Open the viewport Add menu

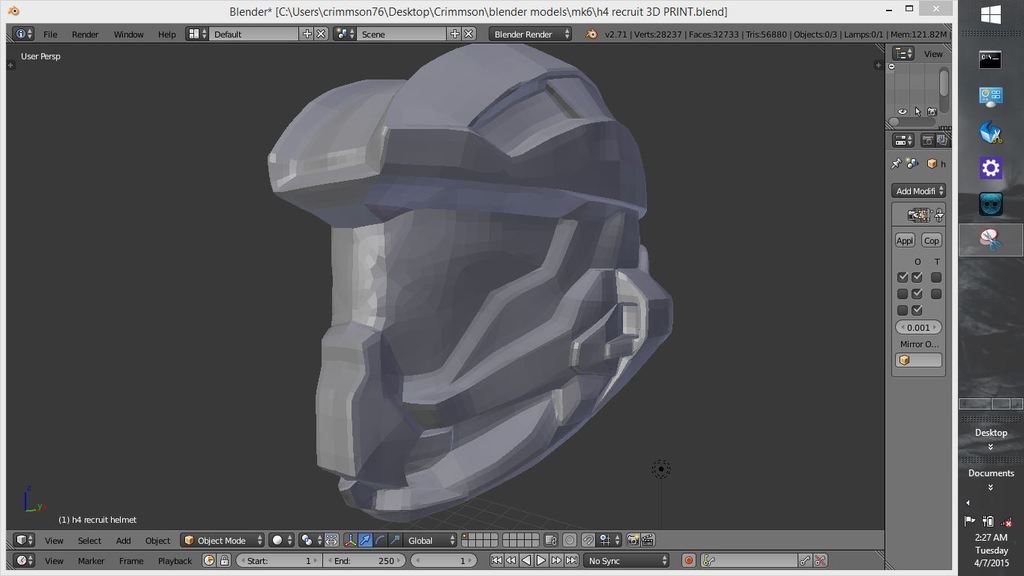pos(123,540)
